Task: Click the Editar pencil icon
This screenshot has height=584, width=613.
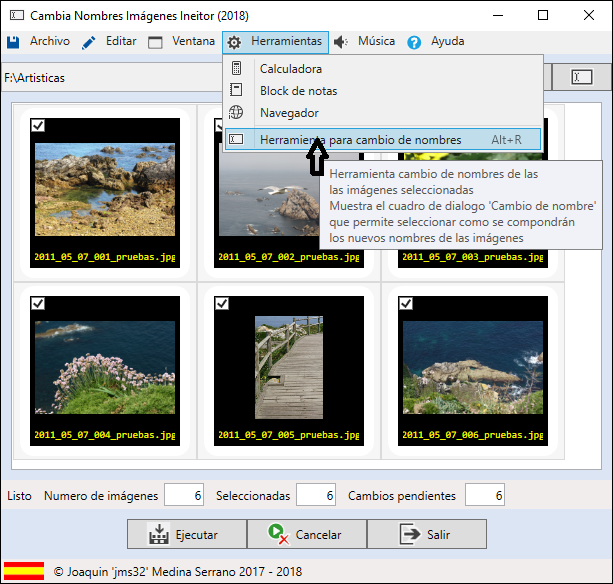Action: click(89, 43)
